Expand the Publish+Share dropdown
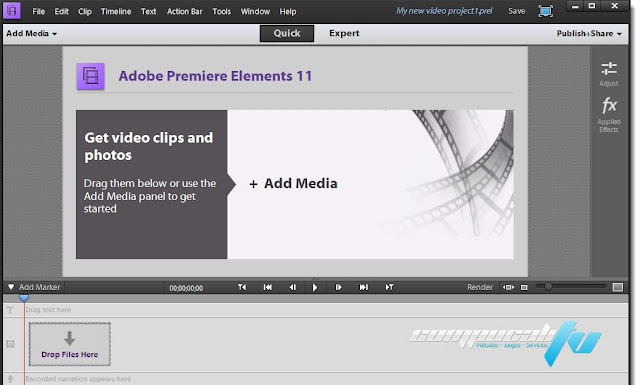This screenshot has height=385, width=640. tap(589, 33)
